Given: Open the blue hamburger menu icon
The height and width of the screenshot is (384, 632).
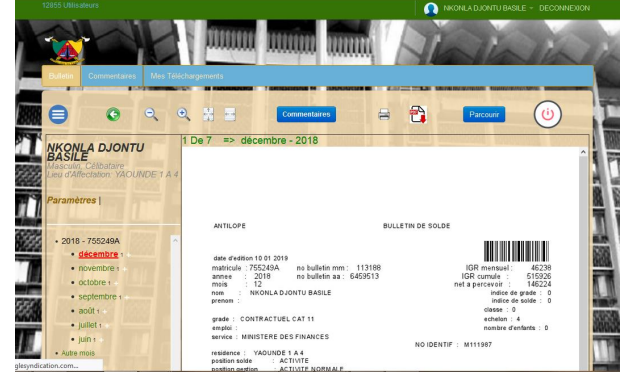Looking at the screenshot, I should coord(58,114).
